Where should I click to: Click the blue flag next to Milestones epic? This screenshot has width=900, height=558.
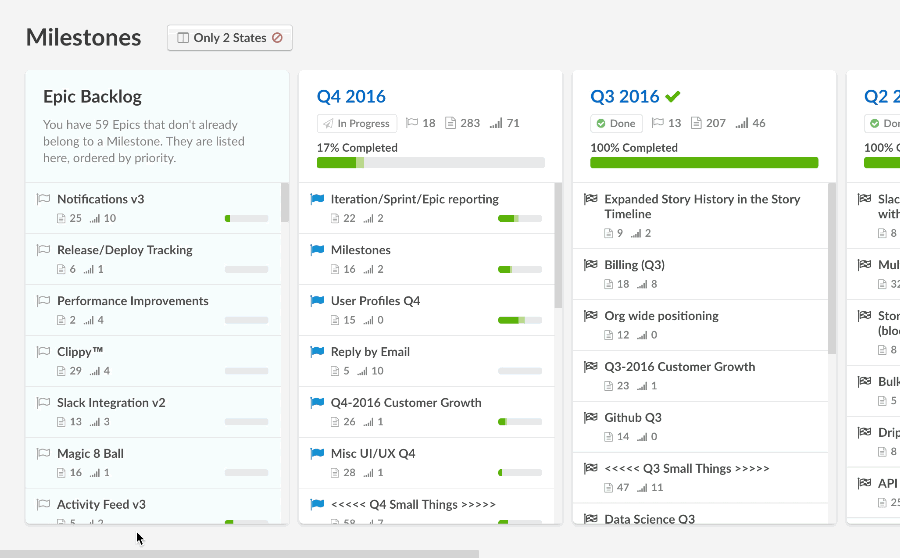(x=317, y=250)
